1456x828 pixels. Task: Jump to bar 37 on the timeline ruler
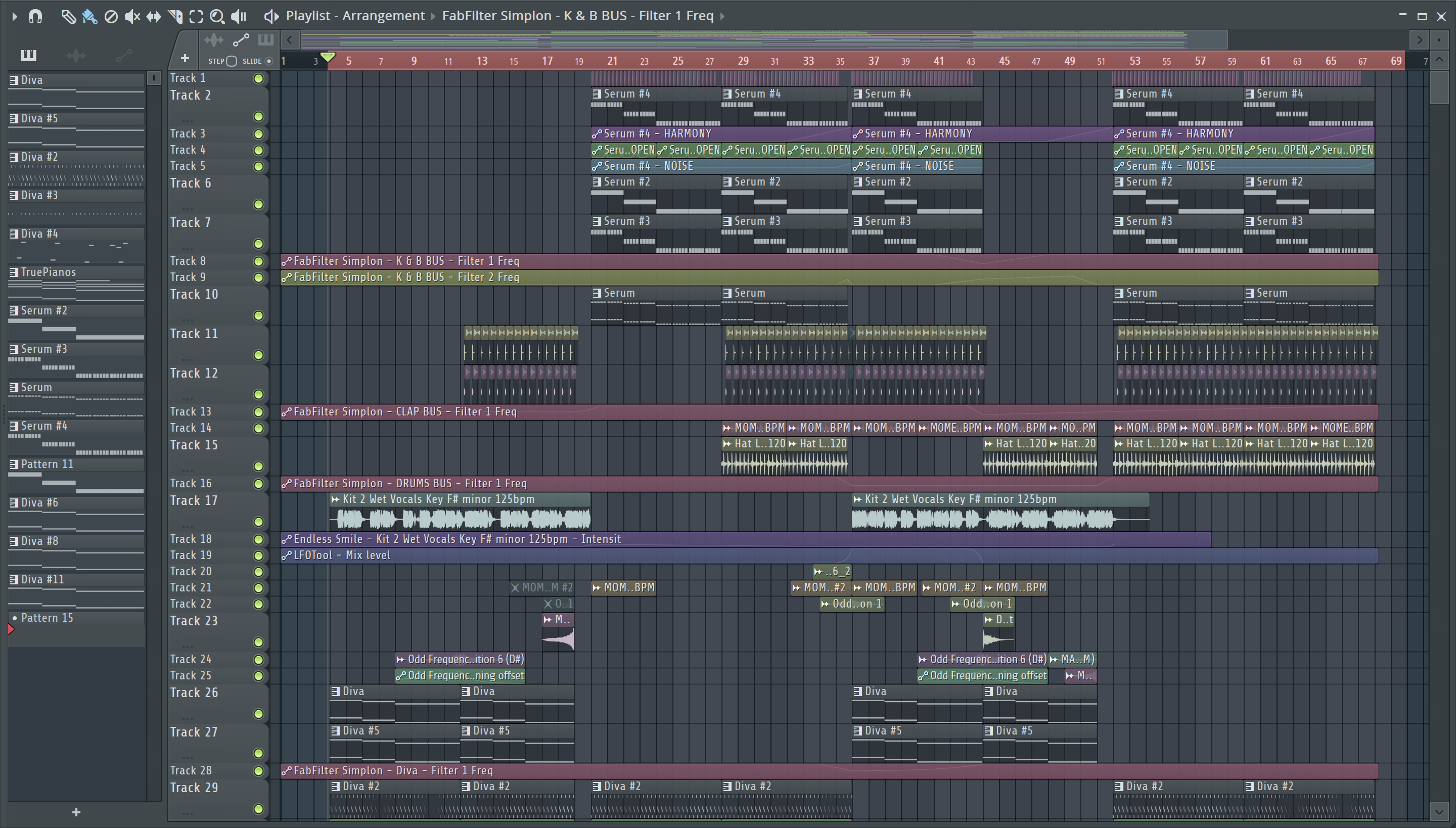(x=874, y=61)
